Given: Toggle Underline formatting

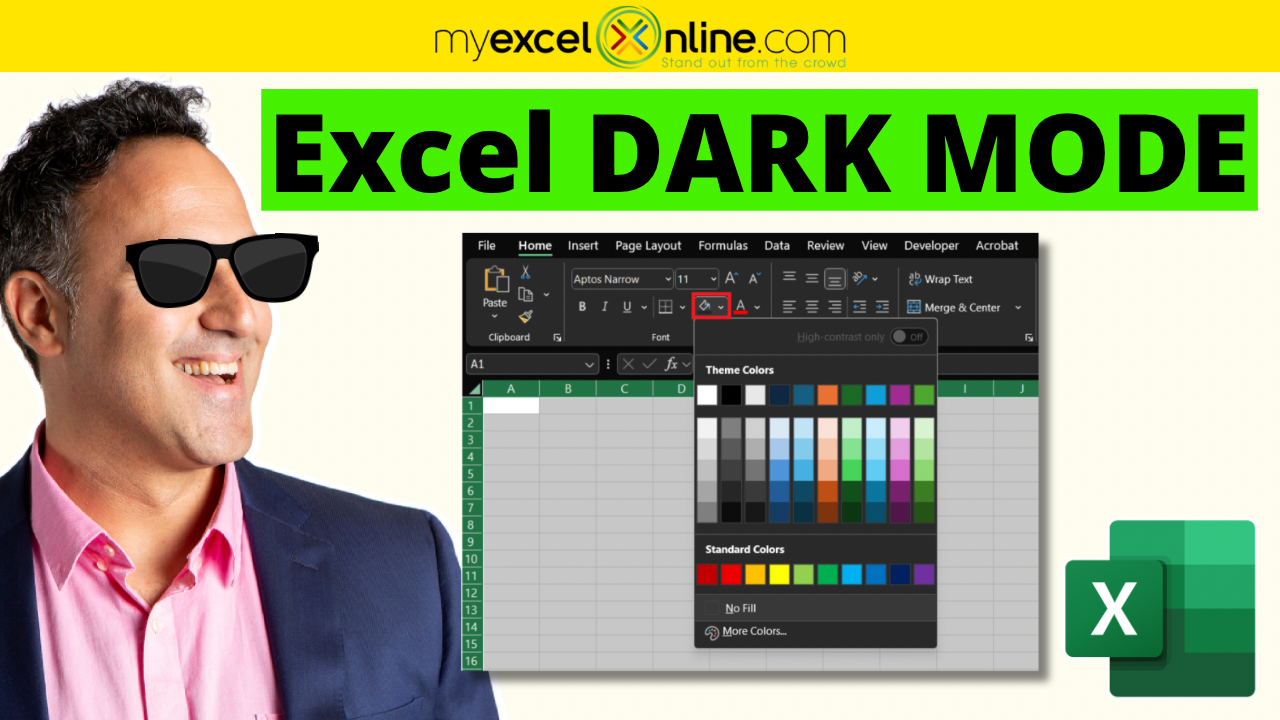Looking at the screenshot, I should [x=627, y=307].
